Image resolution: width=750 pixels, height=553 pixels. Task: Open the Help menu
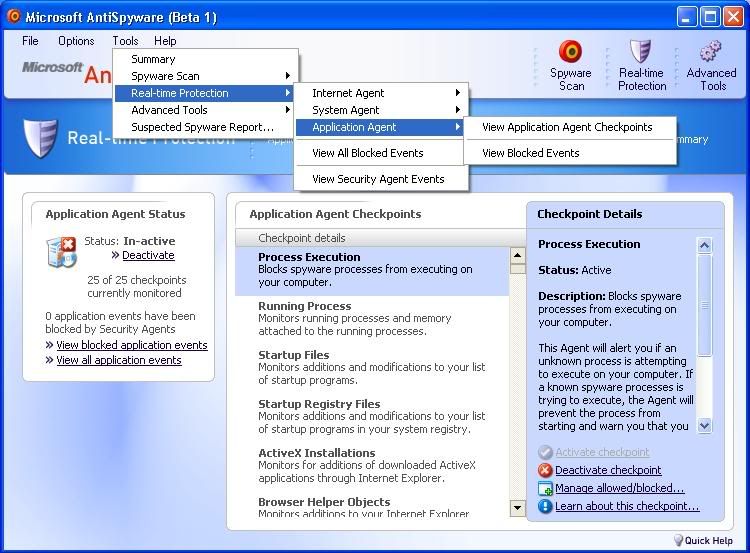coord(165,41)
